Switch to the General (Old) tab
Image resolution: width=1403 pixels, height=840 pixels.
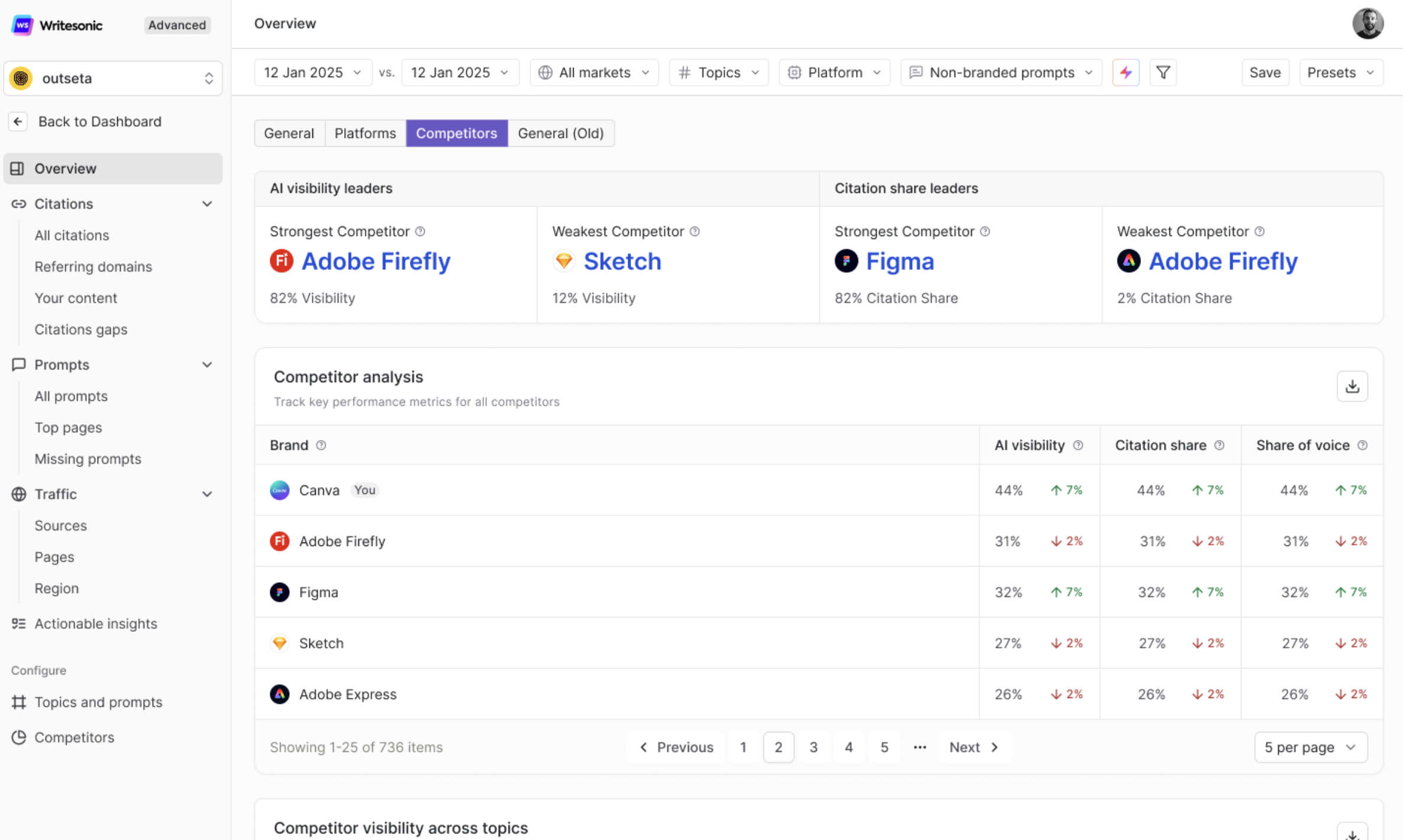[560, 133]
